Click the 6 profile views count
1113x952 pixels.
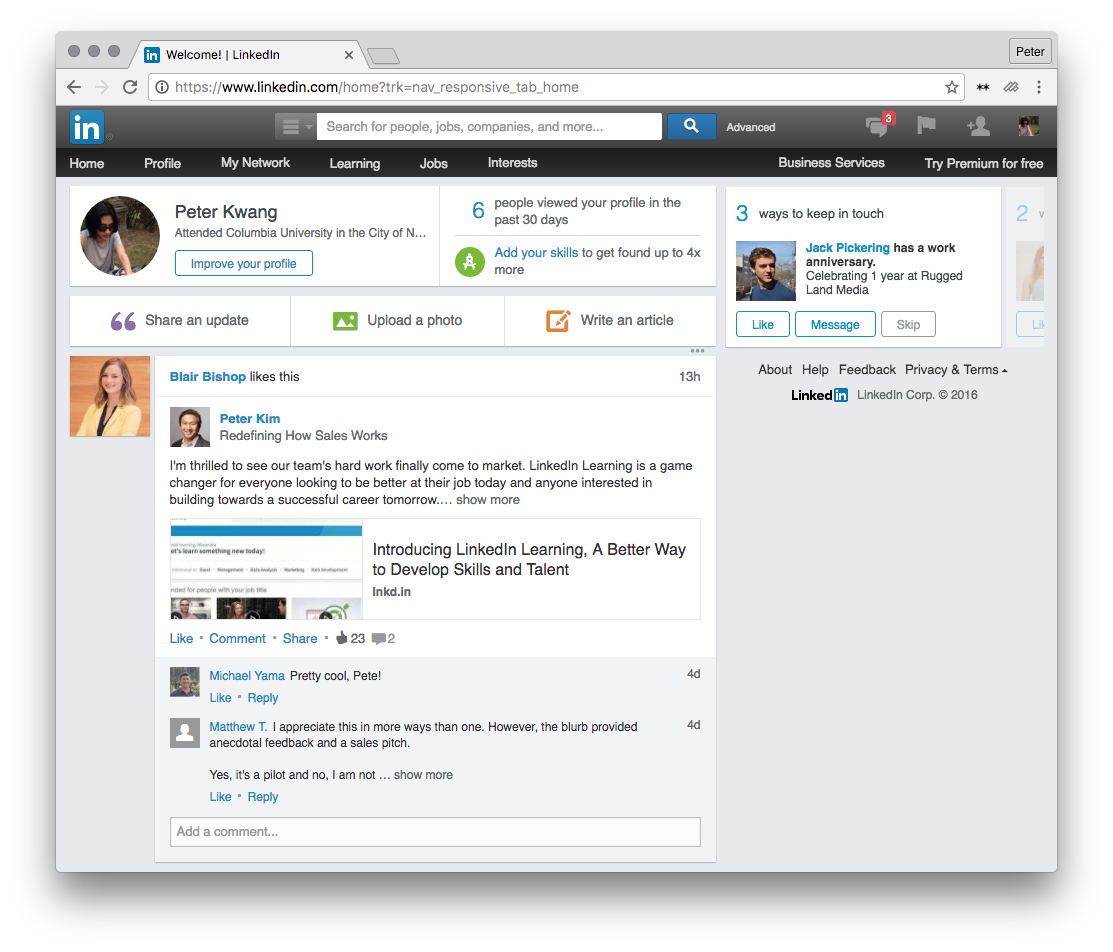pos(478,211)
